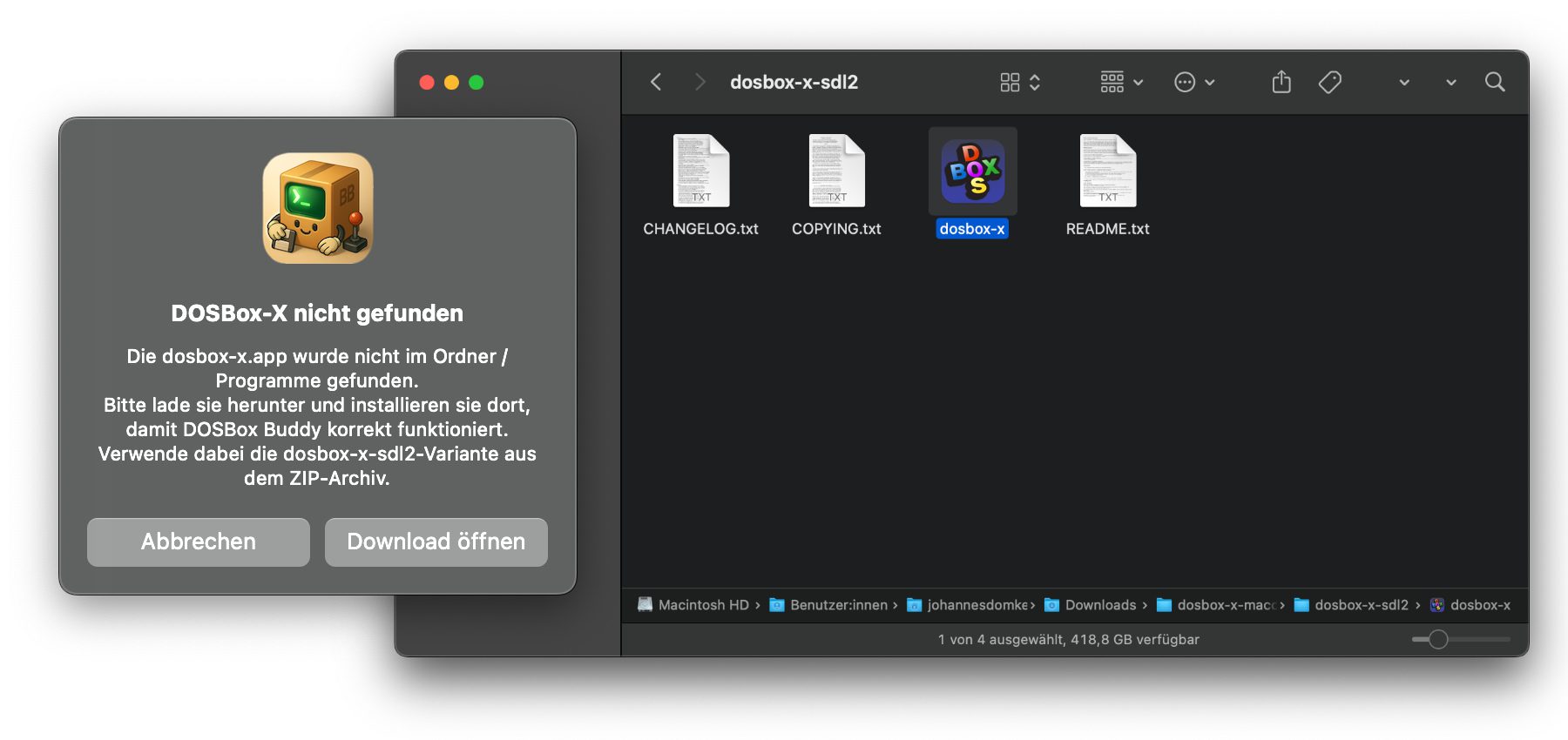The height and width of the screenshot is (740, 1568).
Task: Click the DOSBox Buddy app icon
Action: [318, 208]
